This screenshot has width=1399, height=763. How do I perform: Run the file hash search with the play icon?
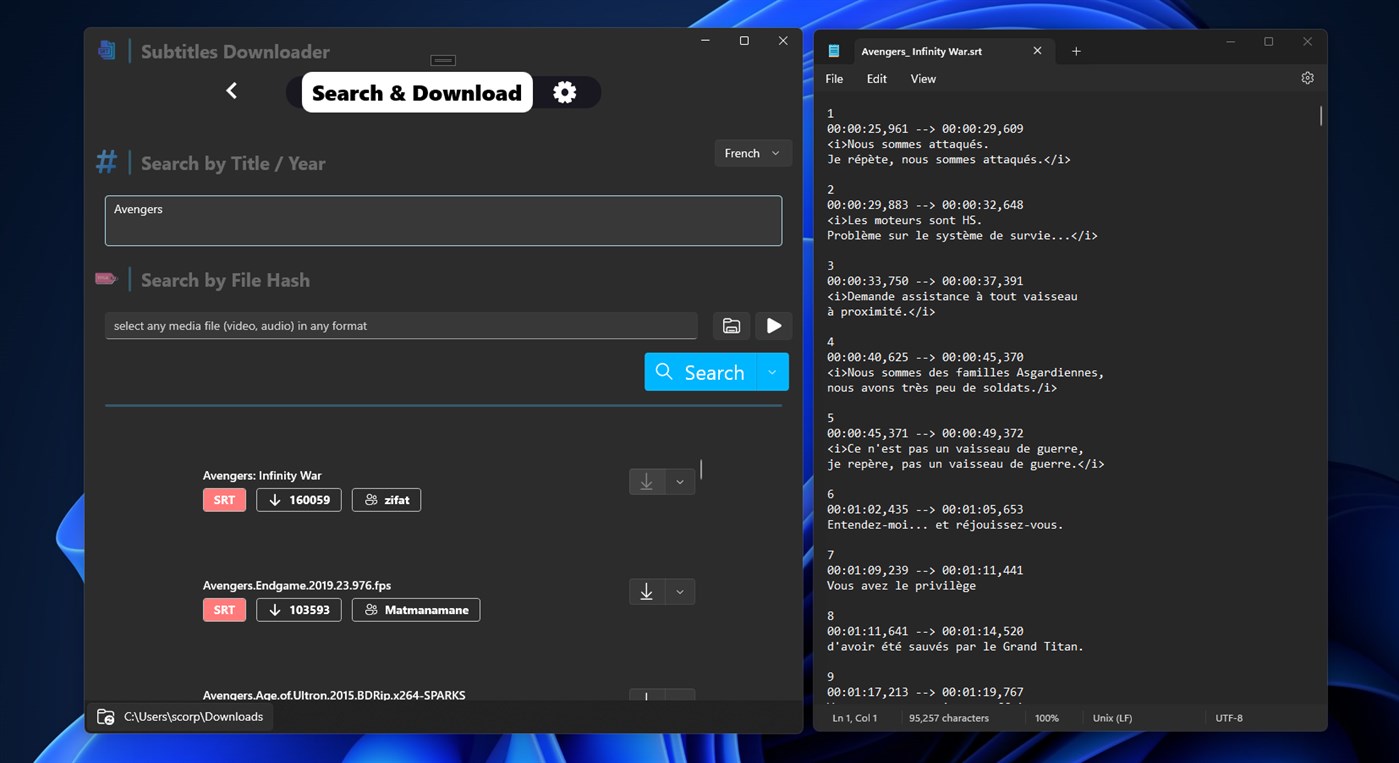tap(773, 325)
